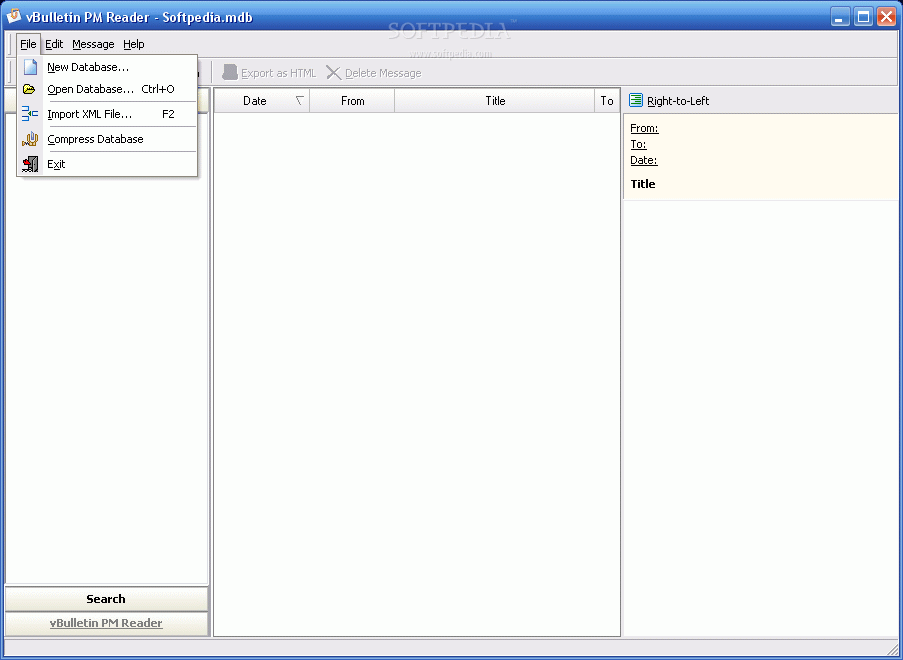Close the vBulletin PM Reader window
Viewport: 903px width, 660px height.
click(886, 17)
